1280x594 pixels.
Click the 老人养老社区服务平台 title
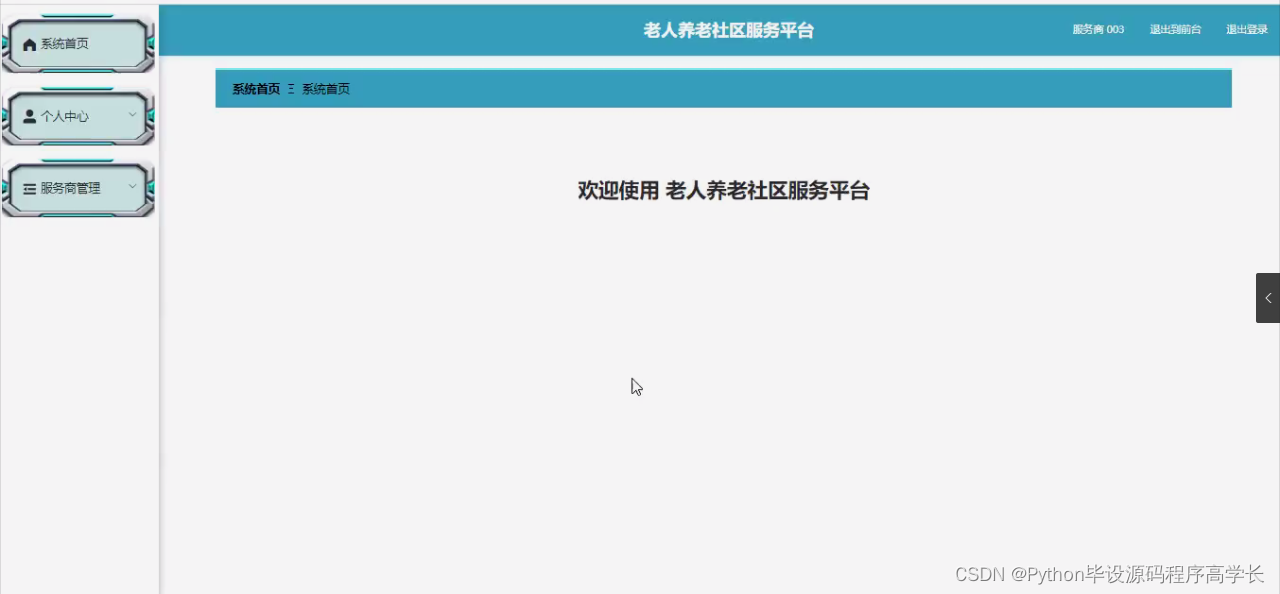click(728, 30)
